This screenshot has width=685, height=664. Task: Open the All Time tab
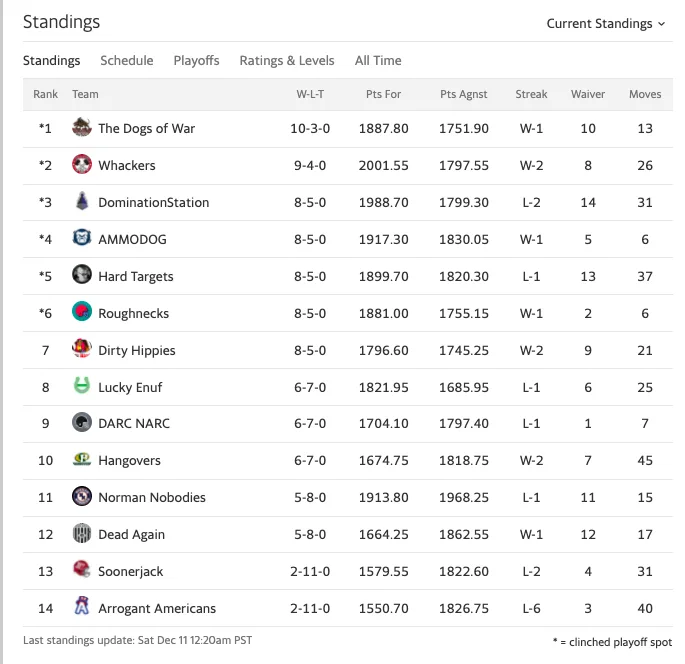tap(378, 60)
